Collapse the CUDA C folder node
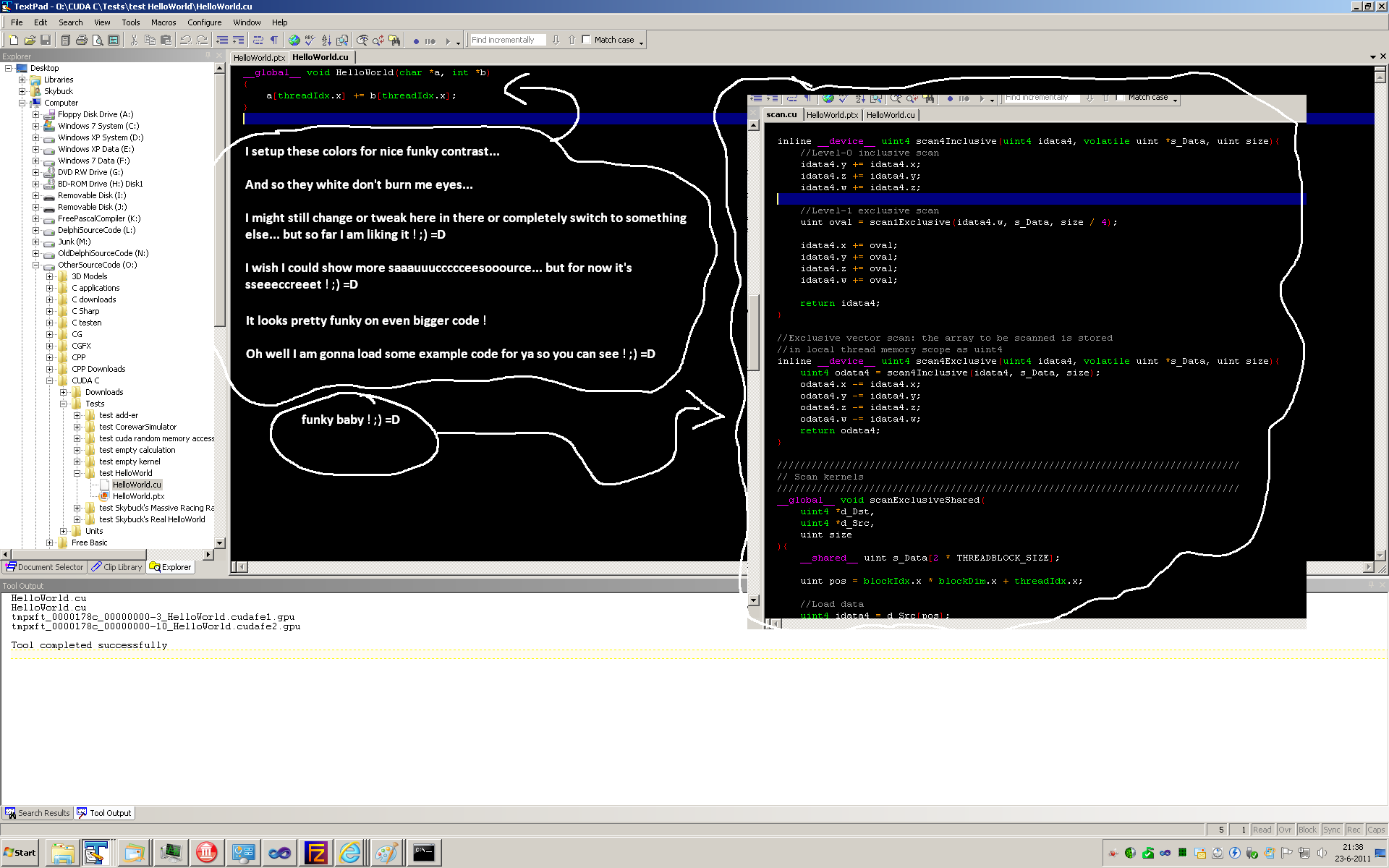This screenshot has width=1389, height=868. point(49,380)
